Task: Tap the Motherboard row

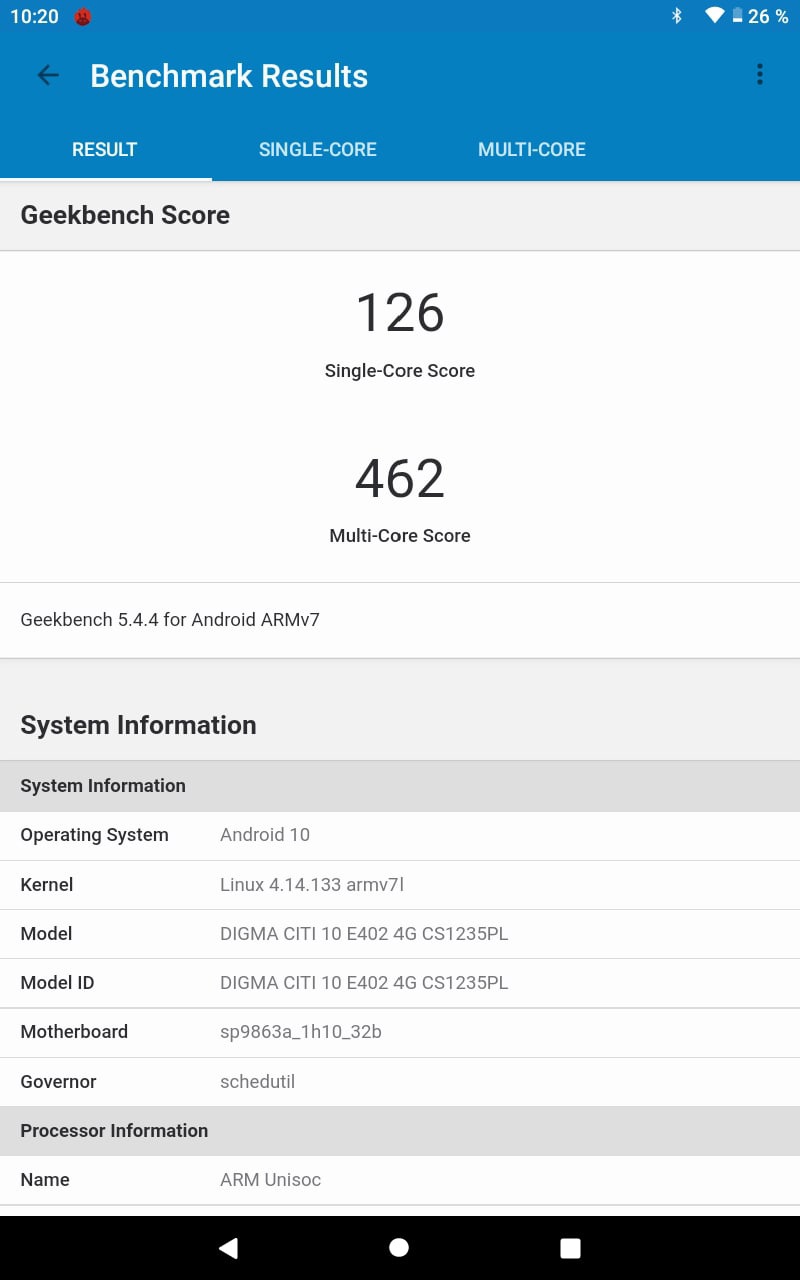Action: [400, 1032]
